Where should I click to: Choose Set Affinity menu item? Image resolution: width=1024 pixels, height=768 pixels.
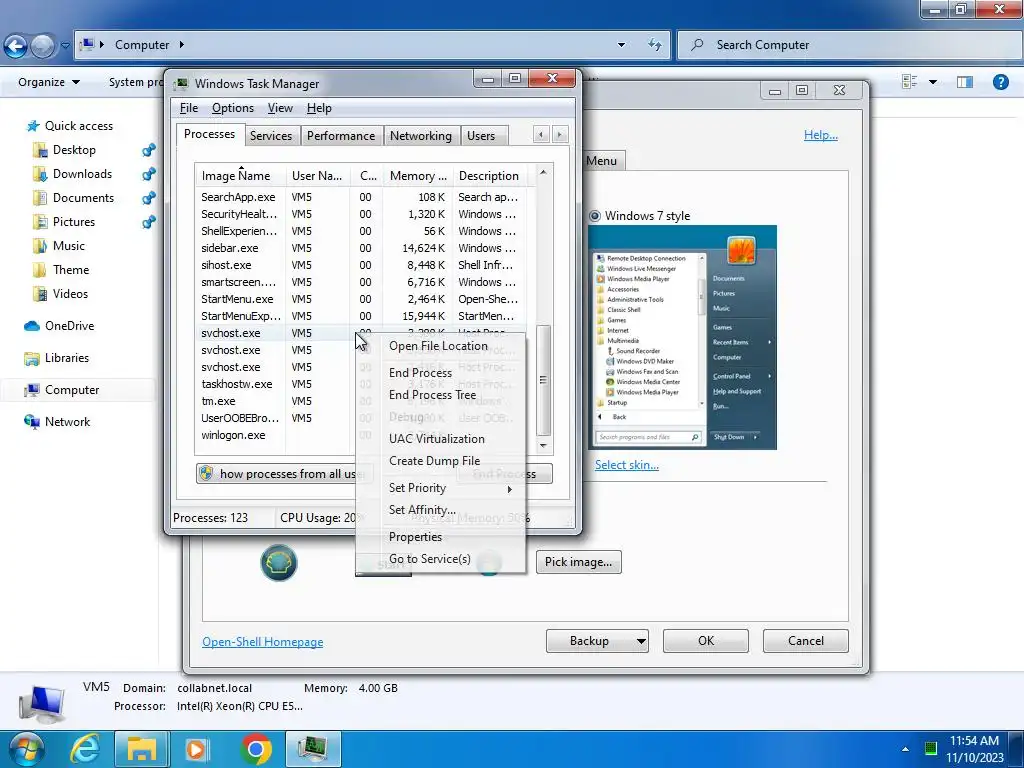point(422,510)
